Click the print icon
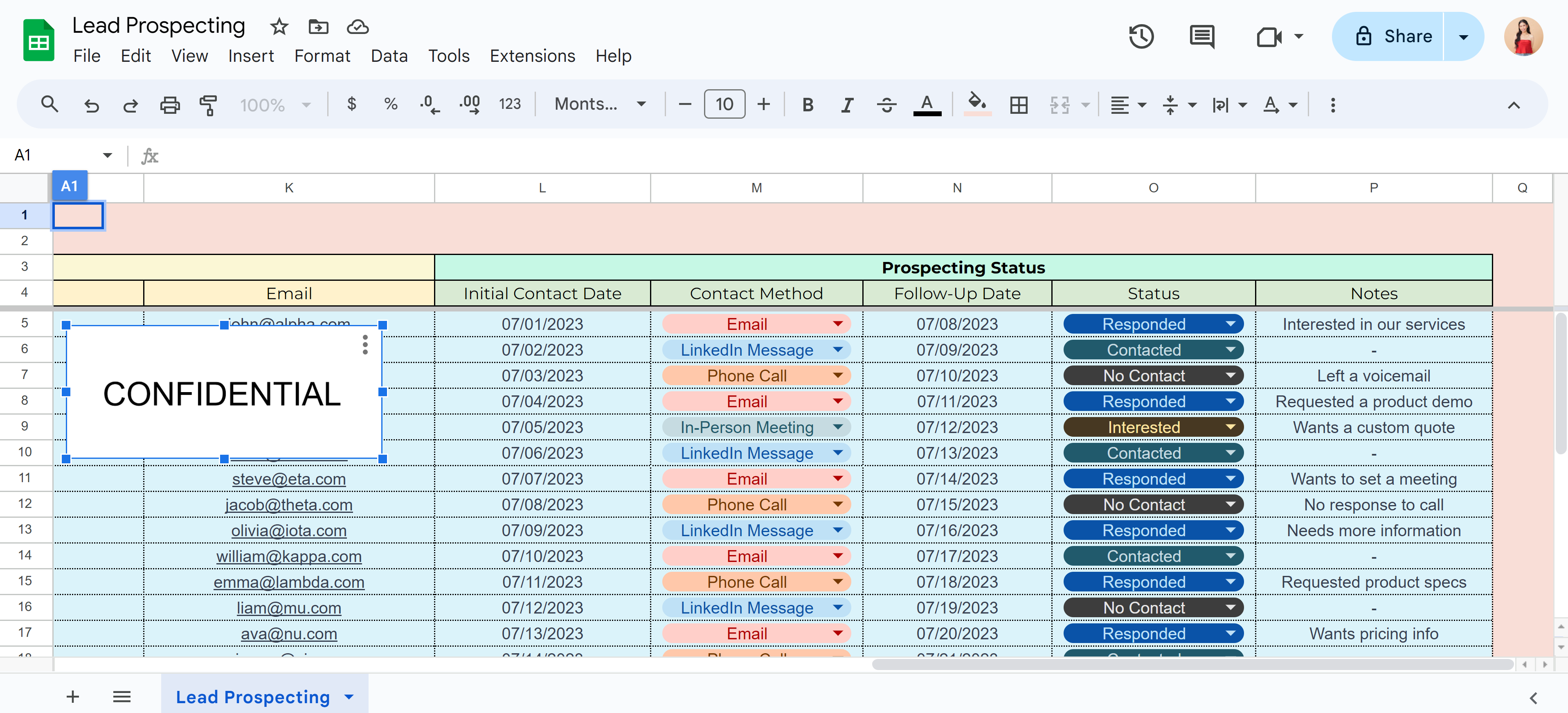 pos(170,105)
